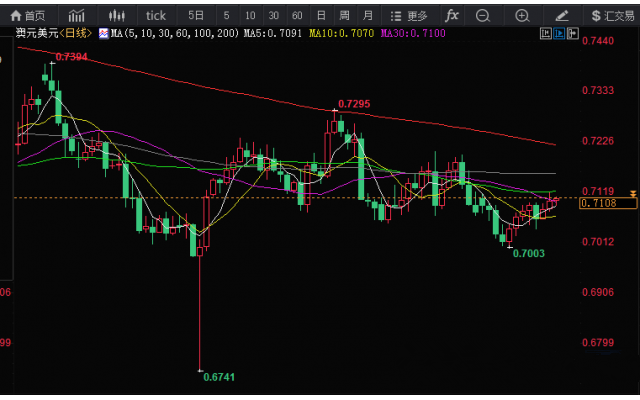Select the 10-minute period
The width and height of the screenshot is (640, 400).
click(250, 16)
